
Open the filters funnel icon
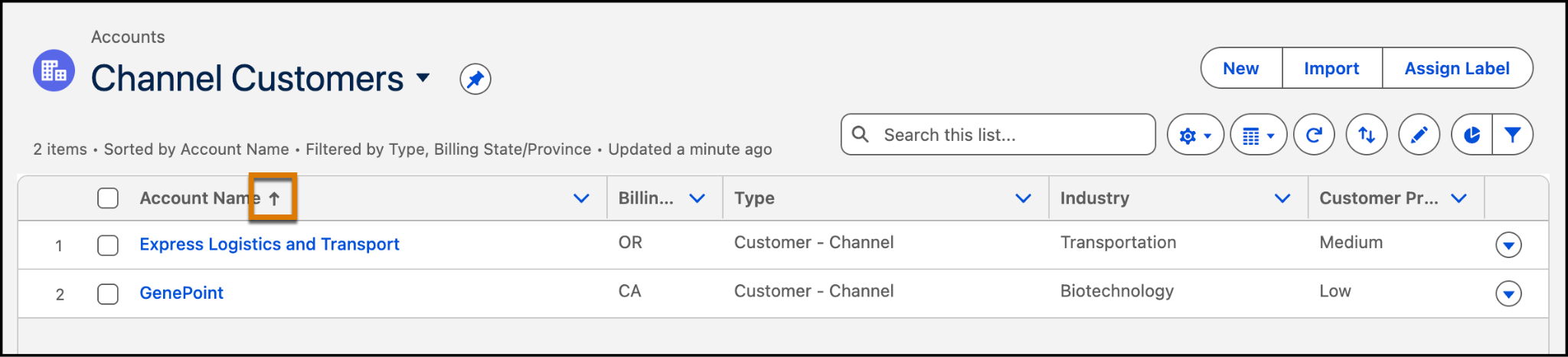pos(1513,135)
